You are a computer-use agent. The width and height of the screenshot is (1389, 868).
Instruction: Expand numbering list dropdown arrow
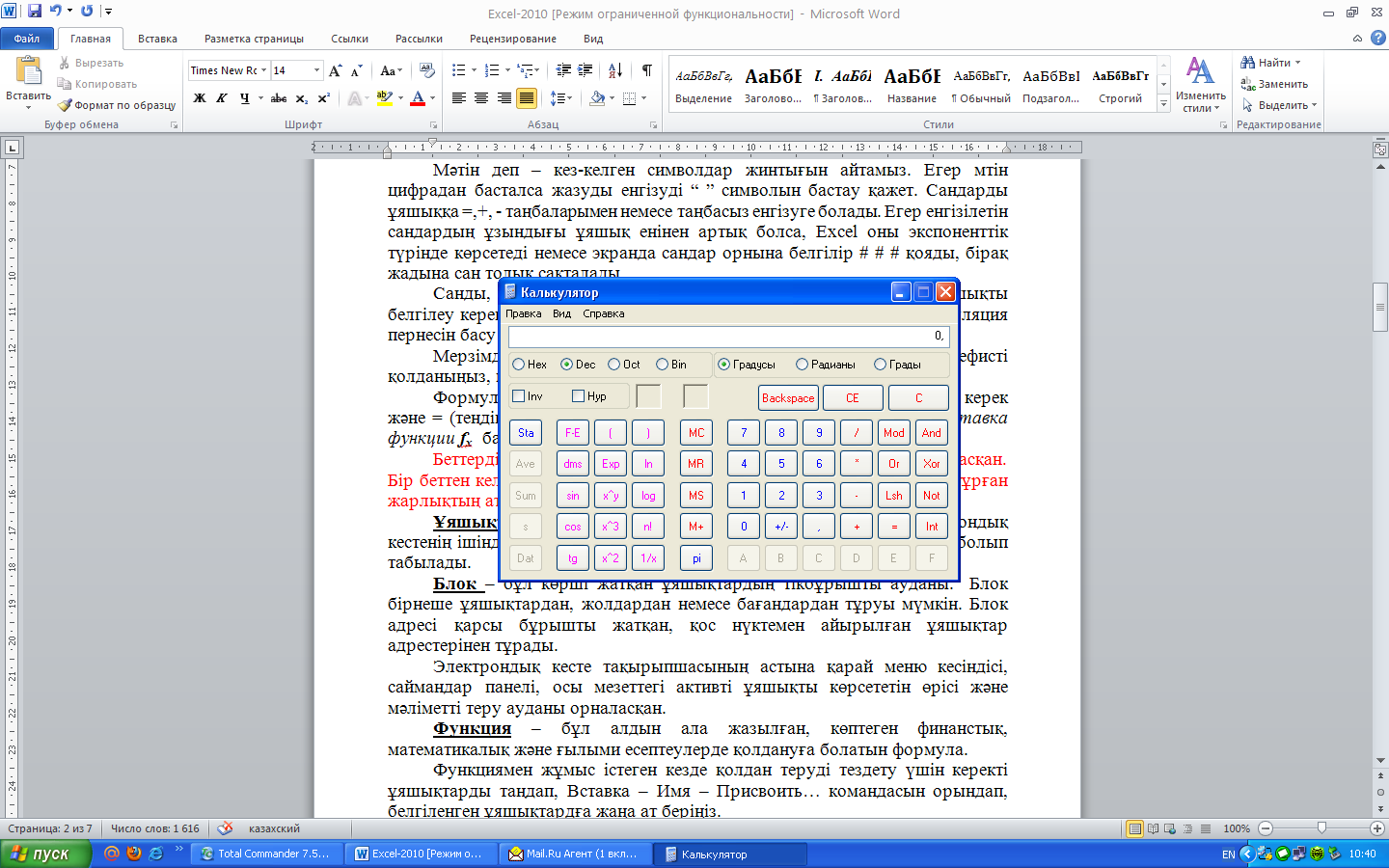pos(506,70)
